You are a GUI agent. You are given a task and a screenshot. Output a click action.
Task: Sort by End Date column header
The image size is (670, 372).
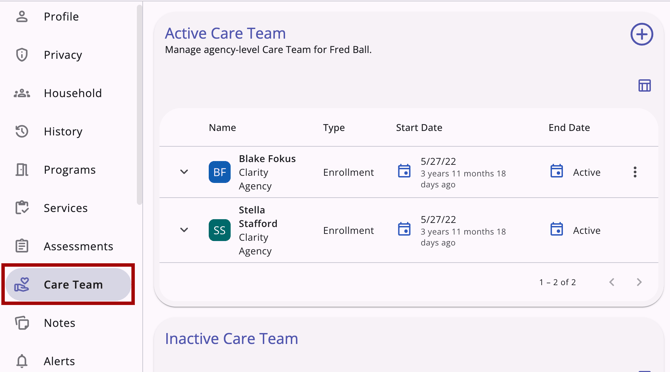click(569, 128)
